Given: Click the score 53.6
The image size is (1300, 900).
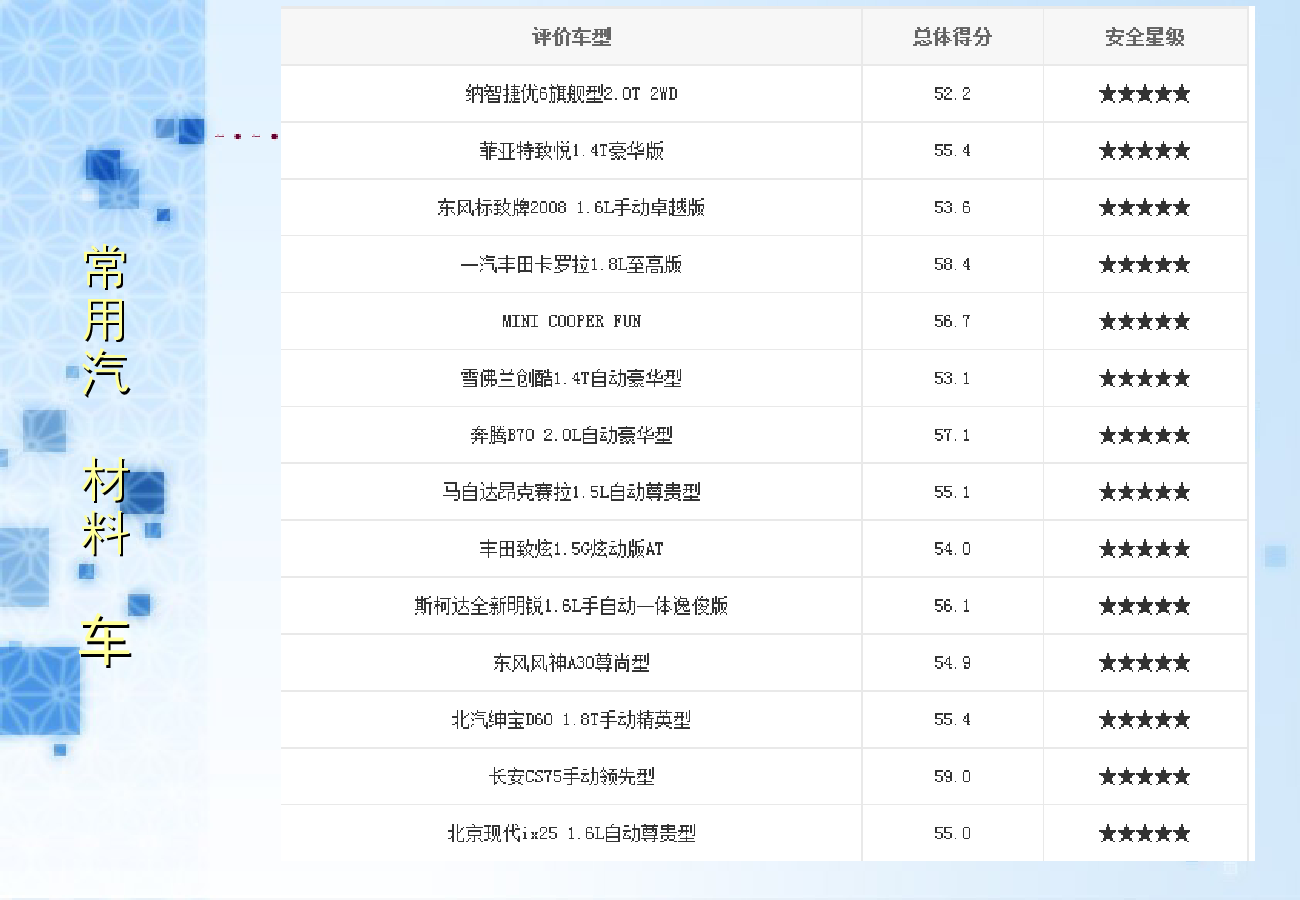Looking at the screenshot, I should 952,208.
